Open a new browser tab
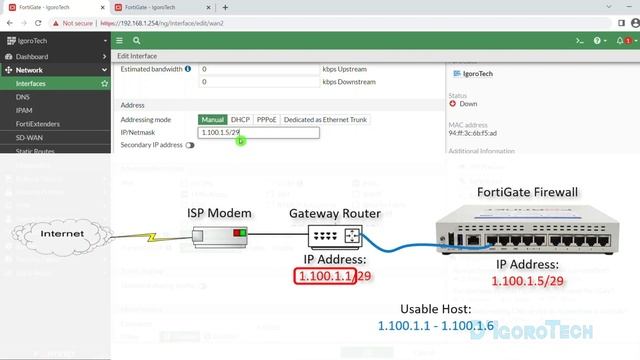This screenshot has width=640, height=360. point(225,7)
